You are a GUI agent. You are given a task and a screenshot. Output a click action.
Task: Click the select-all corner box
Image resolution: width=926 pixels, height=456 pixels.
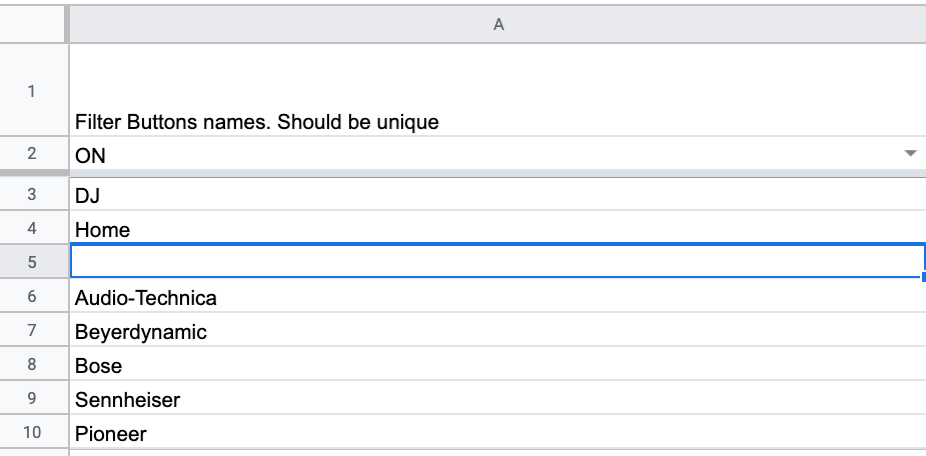[32, 24]
